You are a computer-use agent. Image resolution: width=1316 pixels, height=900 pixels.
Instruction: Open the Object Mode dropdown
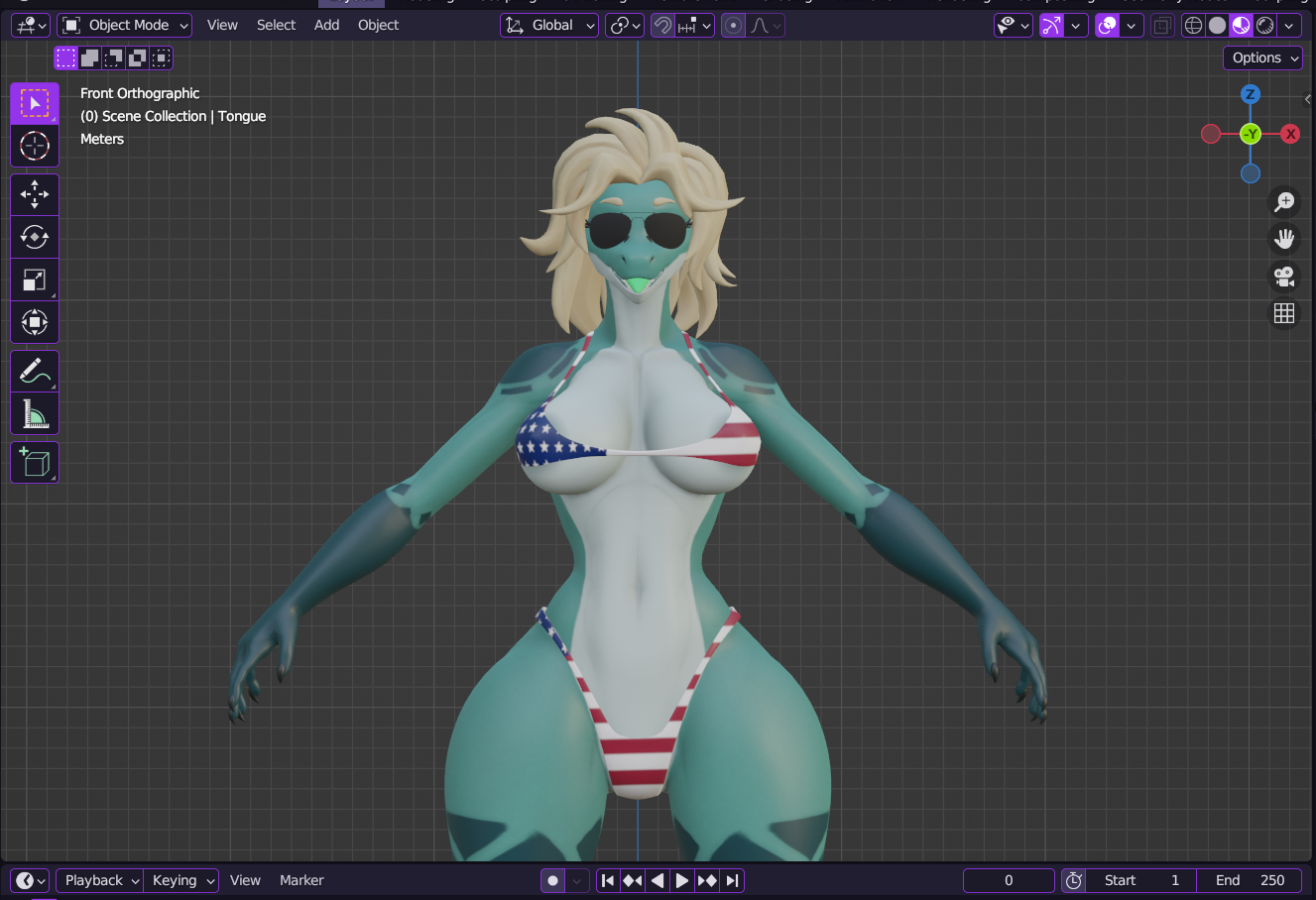(x=124, y=26)
